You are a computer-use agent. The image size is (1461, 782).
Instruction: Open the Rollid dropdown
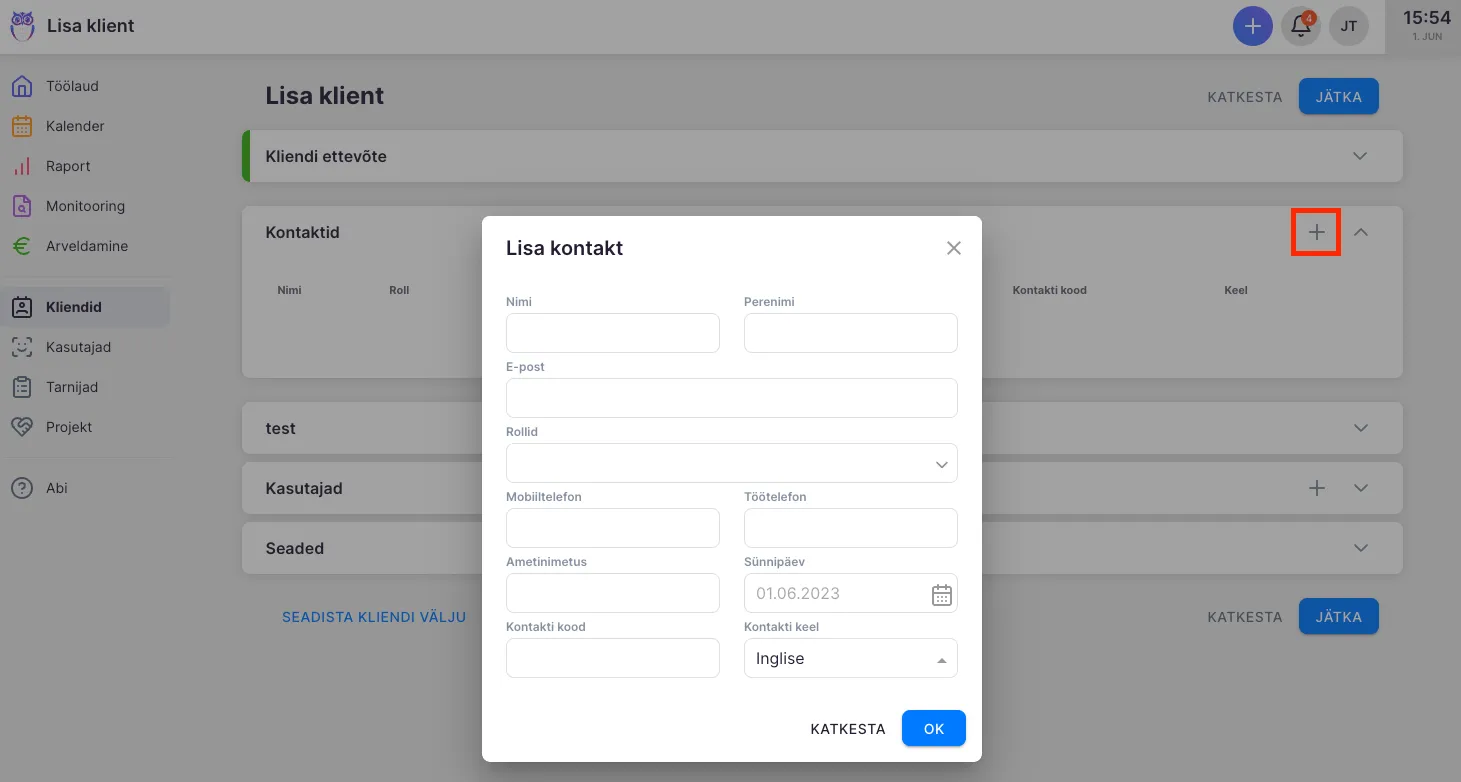point(731,463)
